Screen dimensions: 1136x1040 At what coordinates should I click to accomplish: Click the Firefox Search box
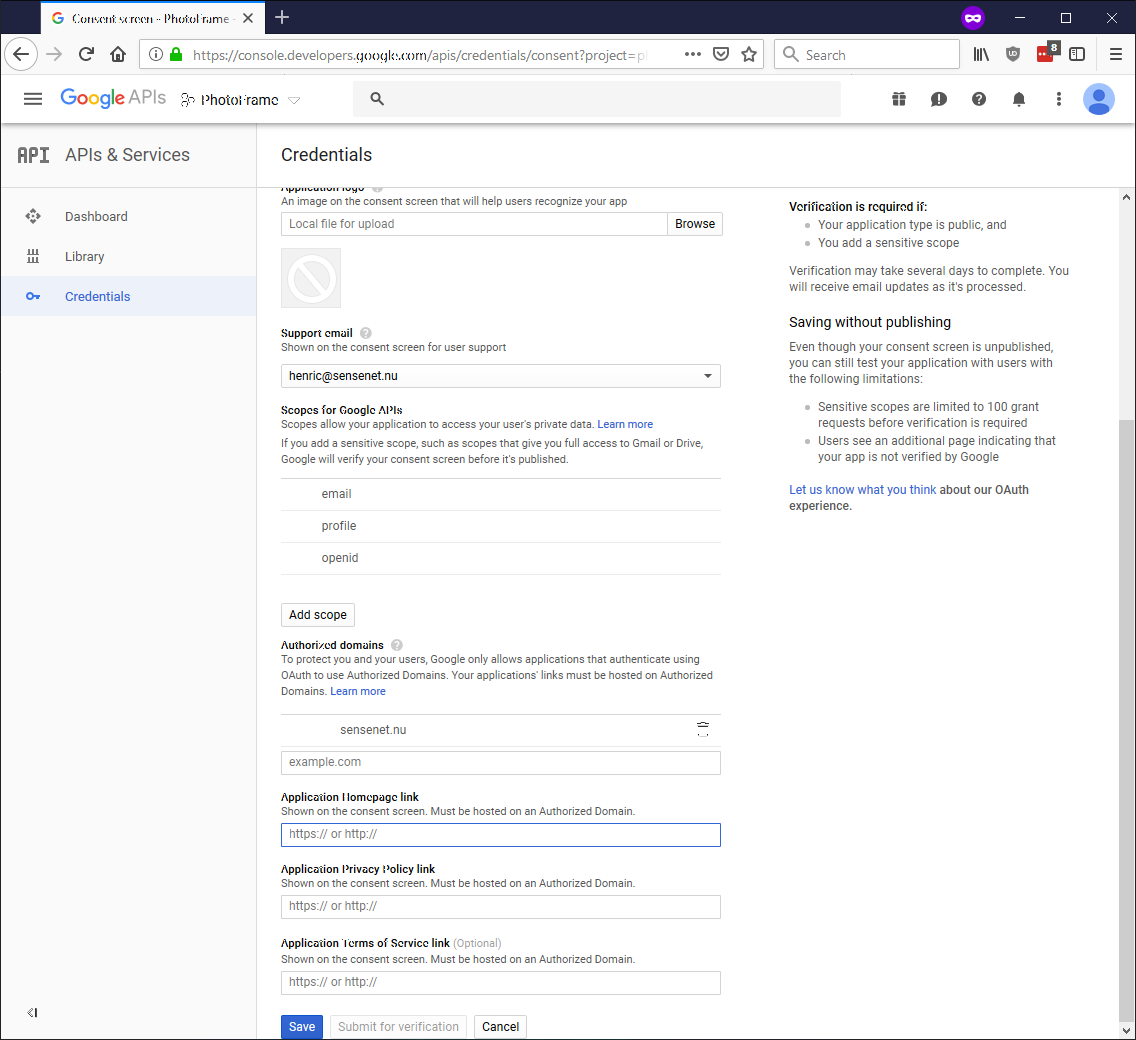(867, 54)
